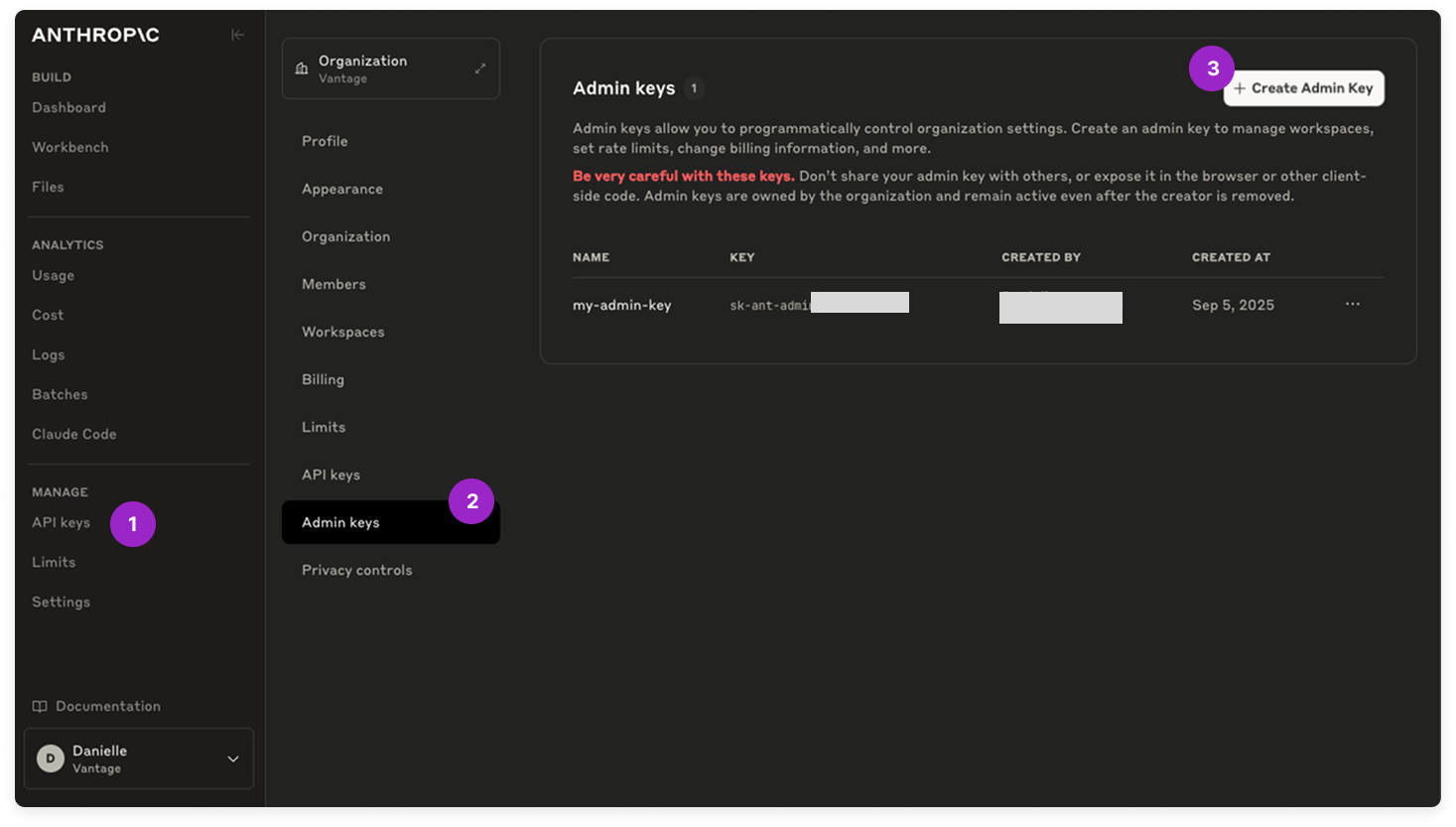The width and height of the screenshot is (1456, 827).
Task: Open API keys under Manage
Action: pos(62,522)
